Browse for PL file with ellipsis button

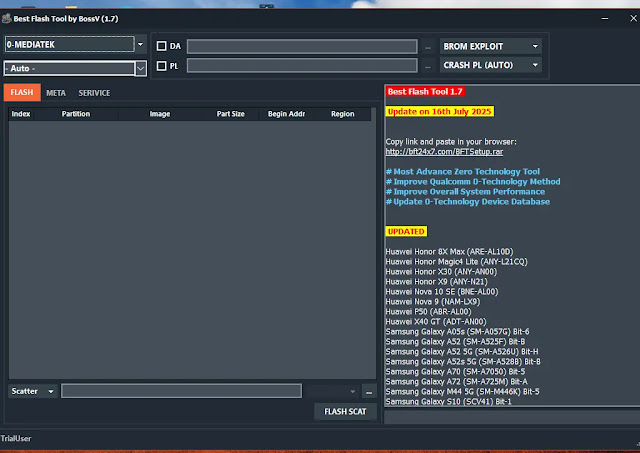coord(428,66)
